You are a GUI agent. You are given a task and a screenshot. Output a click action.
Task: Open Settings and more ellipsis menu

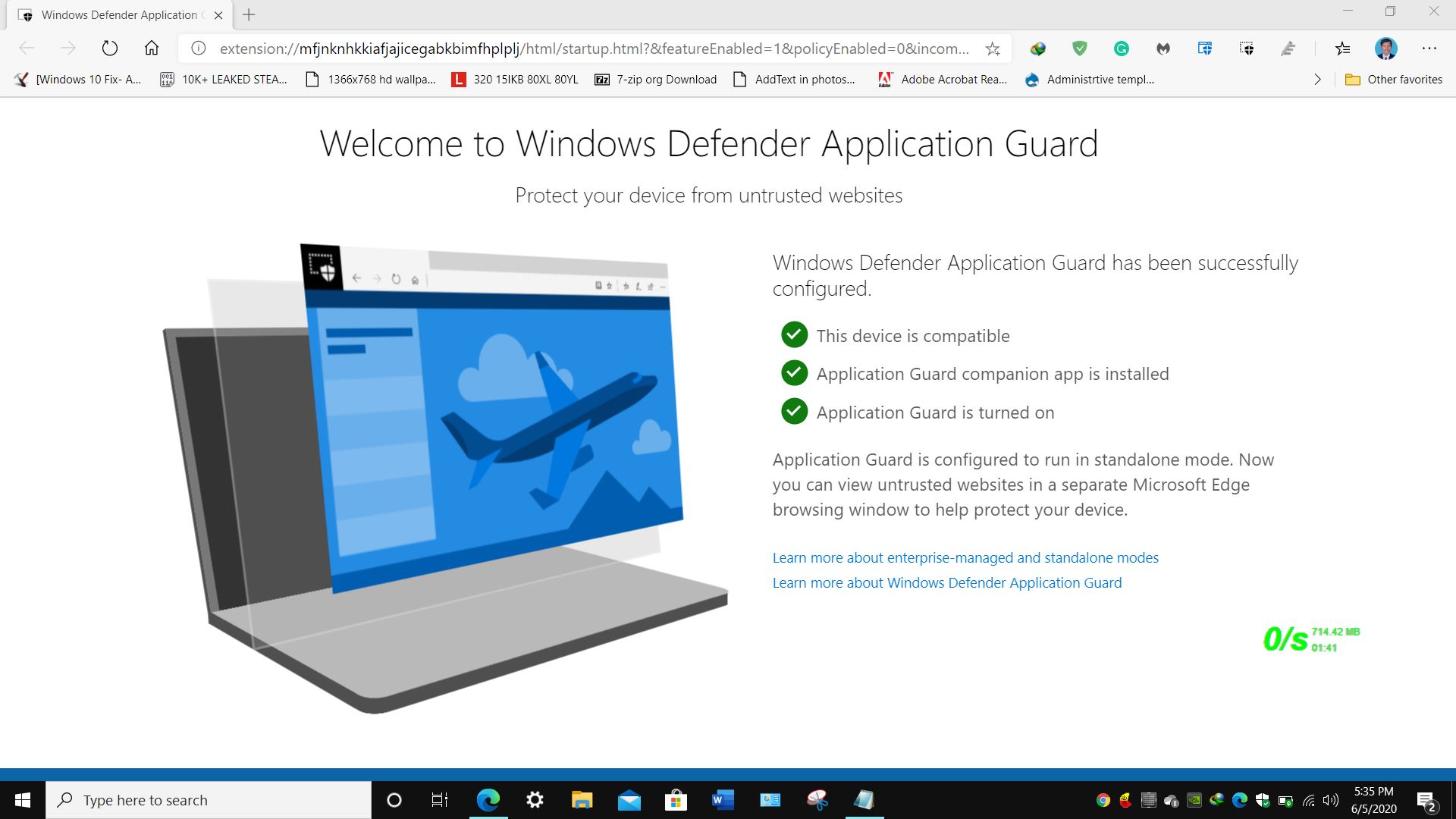pos(1429,49)
